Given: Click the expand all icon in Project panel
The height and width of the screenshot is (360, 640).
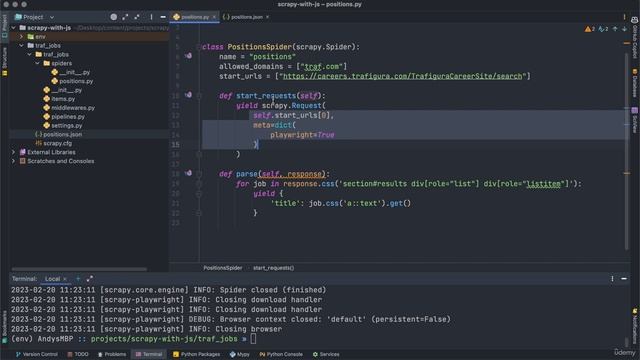Looking at the screenshot, I should 125,17.
